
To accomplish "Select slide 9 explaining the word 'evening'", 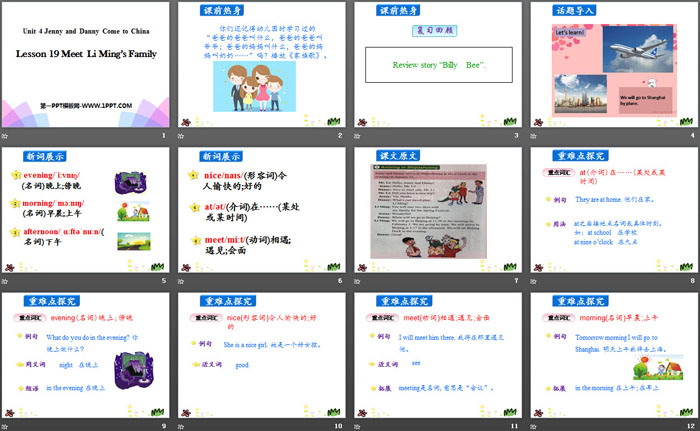I will [x=85, y=355].
